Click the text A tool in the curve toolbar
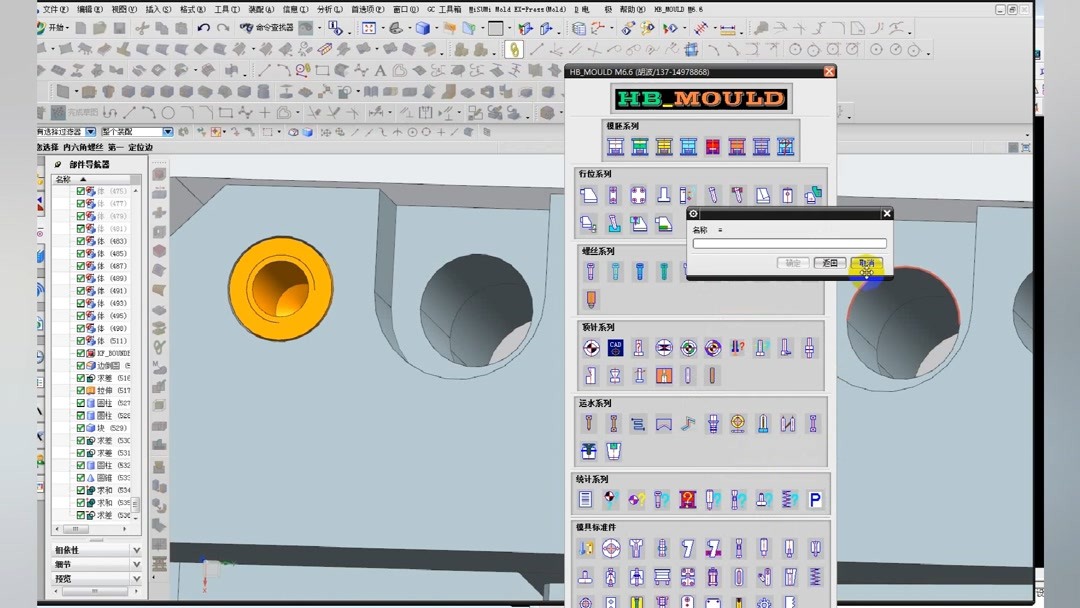Screen dimensions: 1080x608 tap(380, 70)
